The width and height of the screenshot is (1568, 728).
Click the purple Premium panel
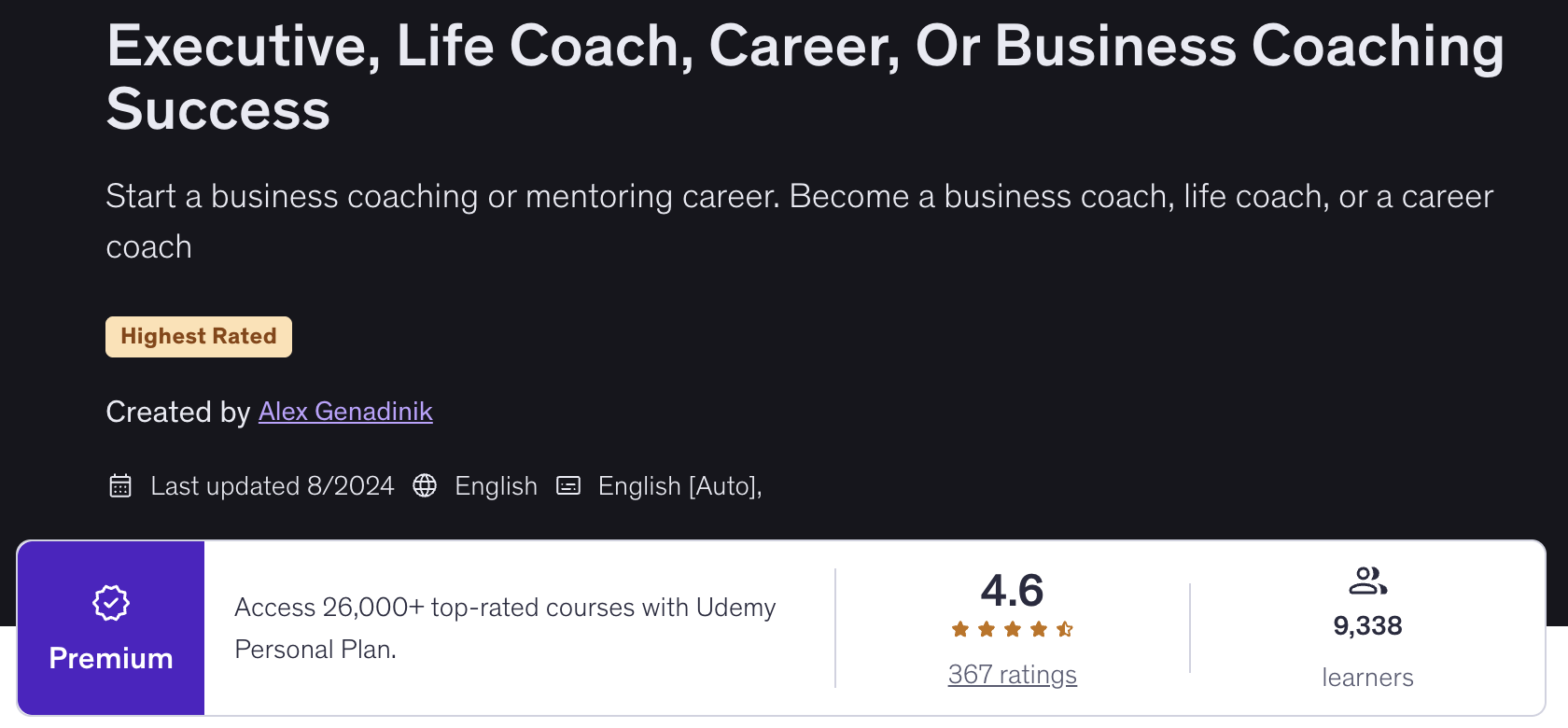point(111,628)
